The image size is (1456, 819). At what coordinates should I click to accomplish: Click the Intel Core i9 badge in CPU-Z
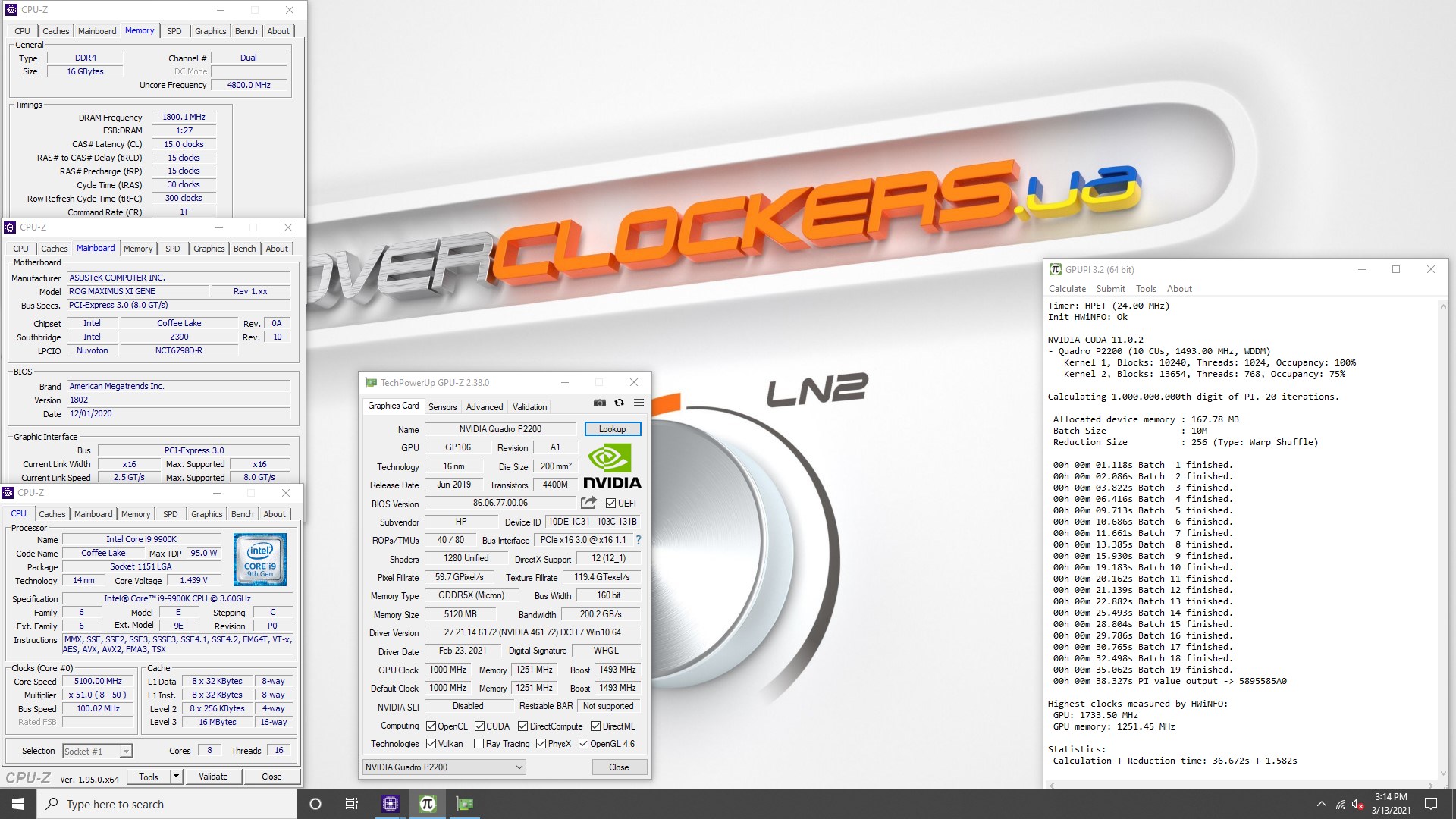pos(260,560)
